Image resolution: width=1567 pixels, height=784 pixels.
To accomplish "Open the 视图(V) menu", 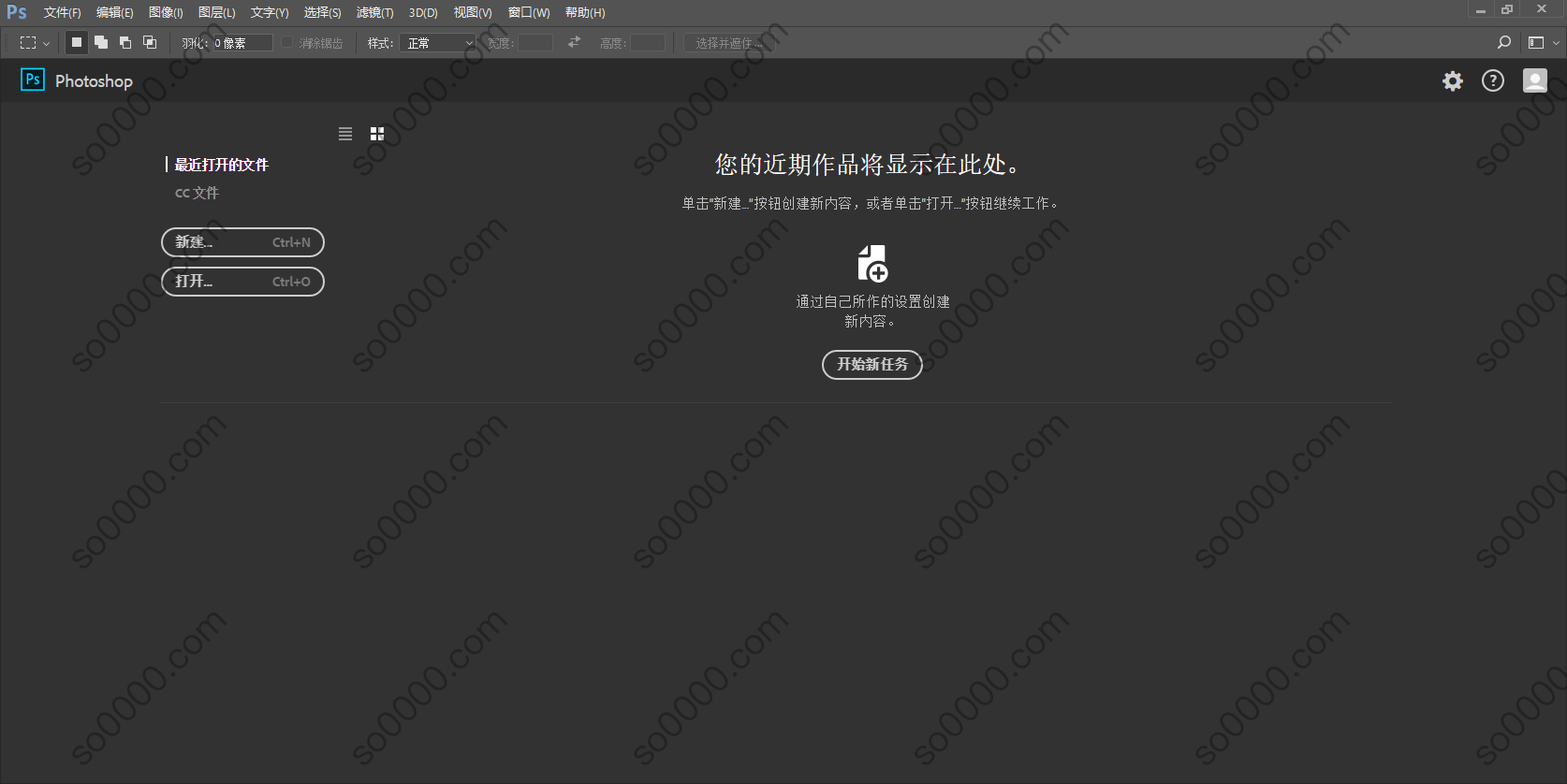I will [x=473, y=12].
